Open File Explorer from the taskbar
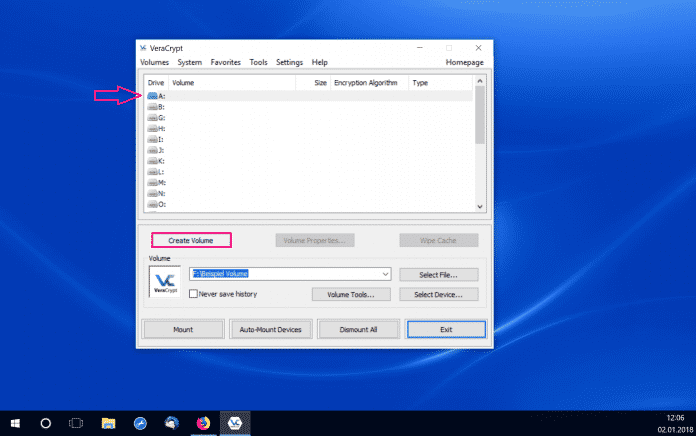 (106, 423)
